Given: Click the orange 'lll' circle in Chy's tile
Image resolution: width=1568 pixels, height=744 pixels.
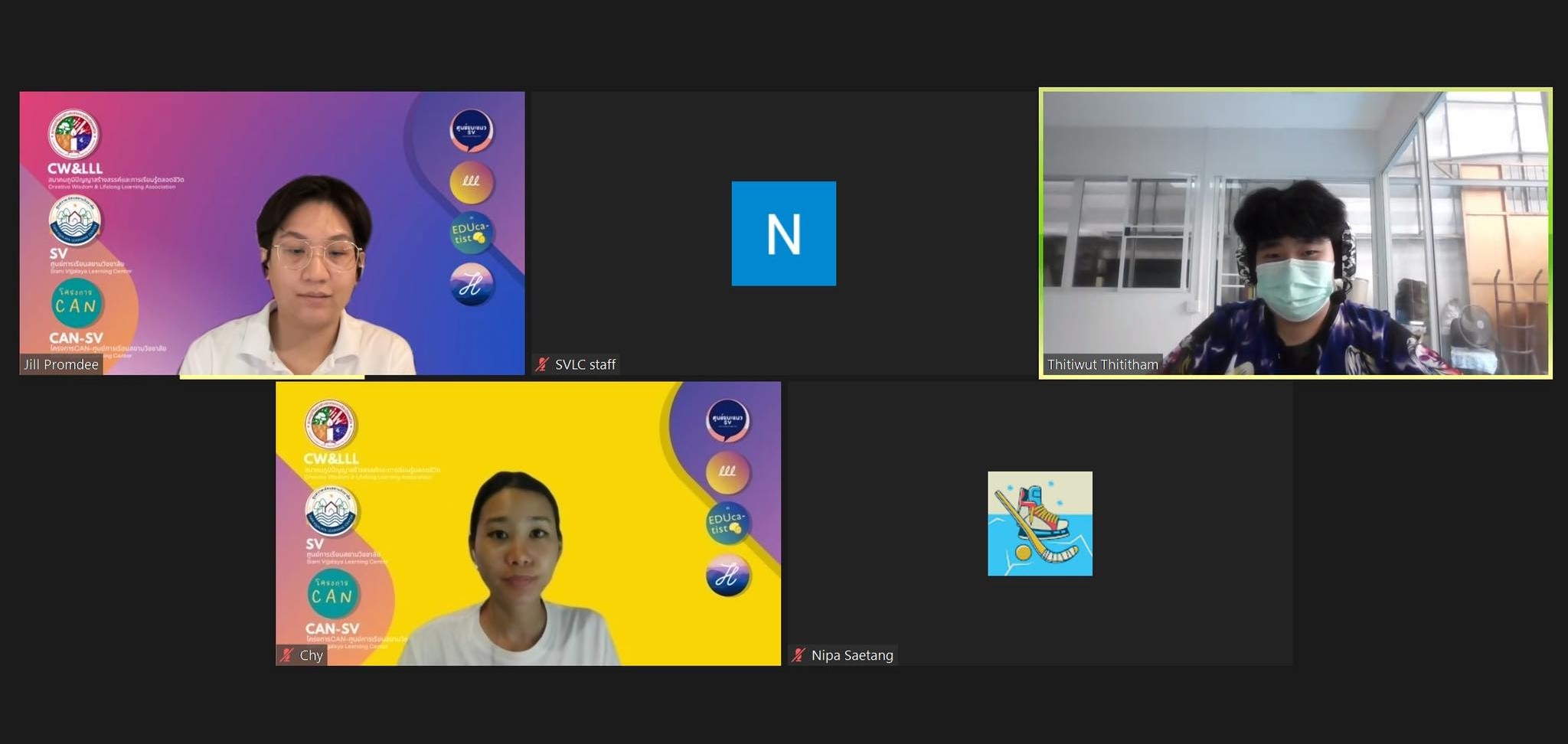Looking at the screenshot, I should point(727,472).
